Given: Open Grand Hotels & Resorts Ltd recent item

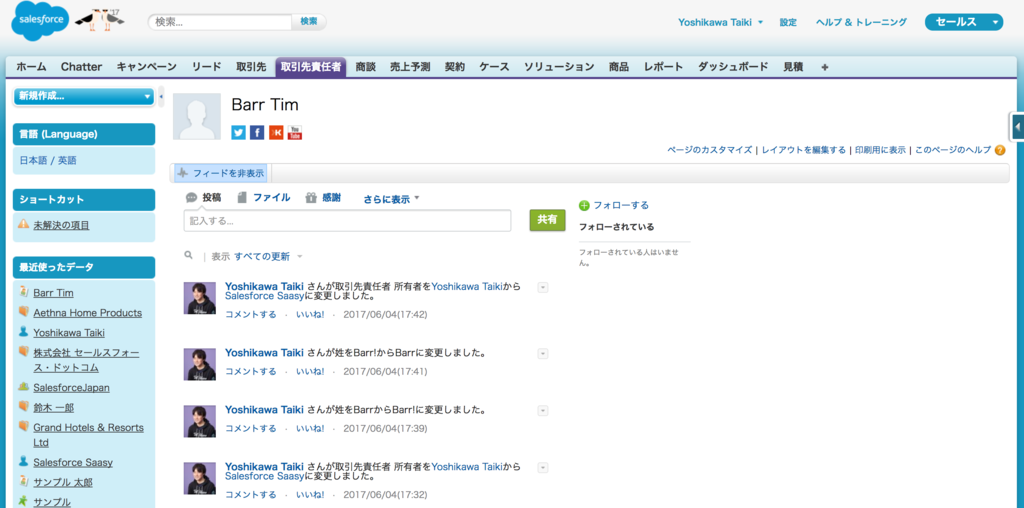Looking at the screenshot, I should pos(88,435).
